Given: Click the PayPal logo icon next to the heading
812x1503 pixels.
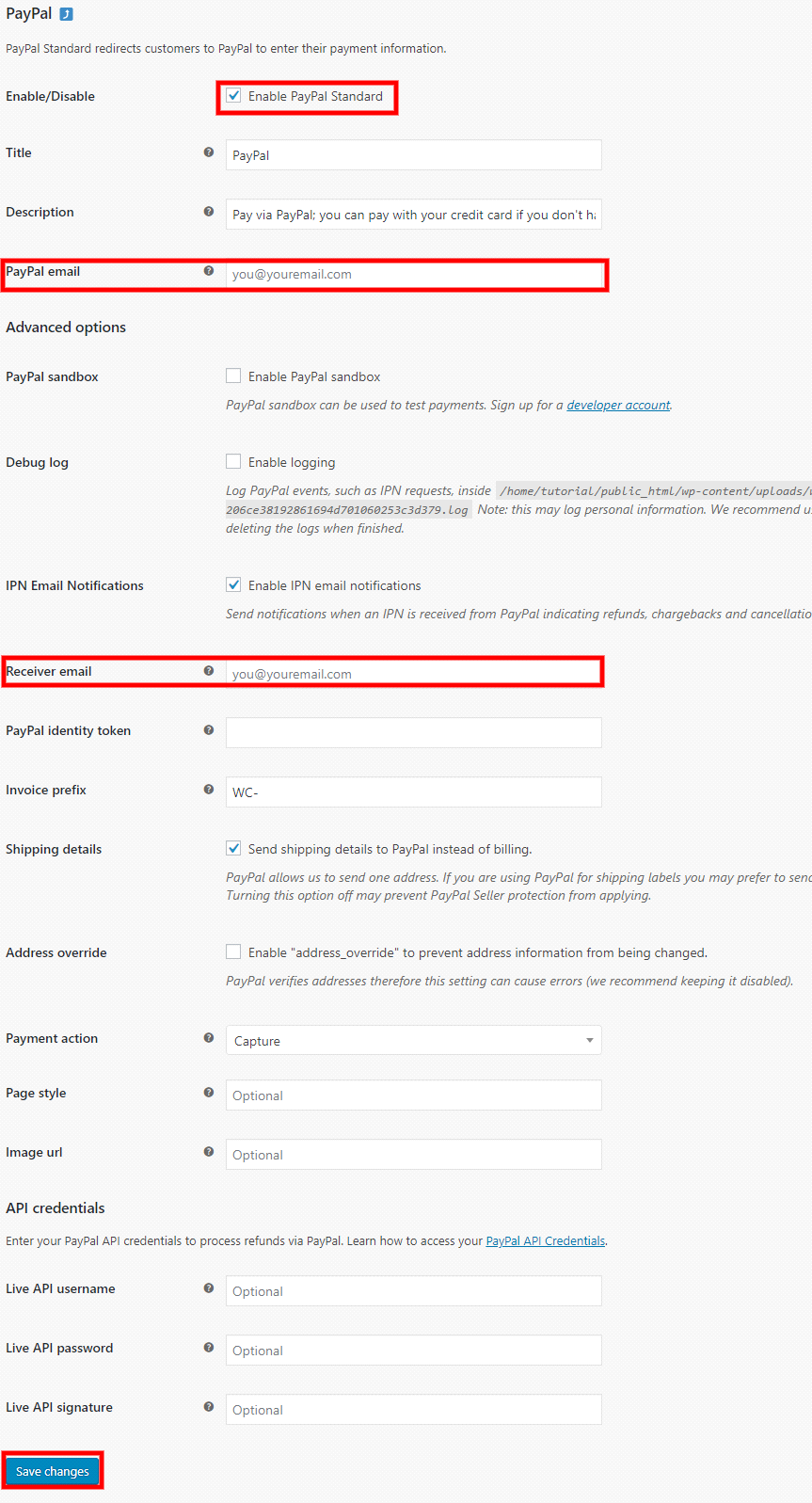Looking at the screenshot, I should [63, 13].
